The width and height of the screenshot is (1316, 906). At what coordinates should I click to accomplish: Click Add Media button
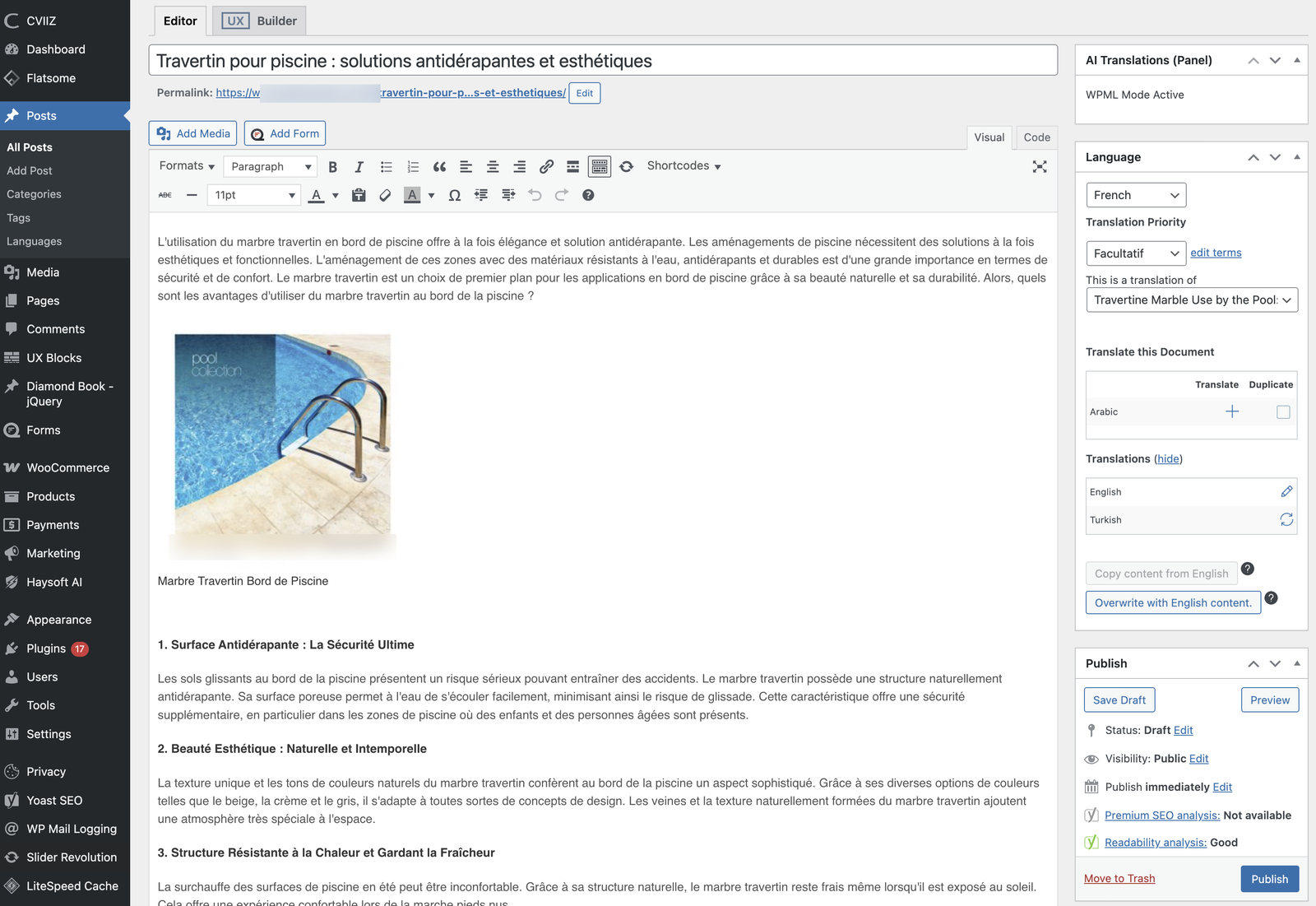(x=192, y=133)
